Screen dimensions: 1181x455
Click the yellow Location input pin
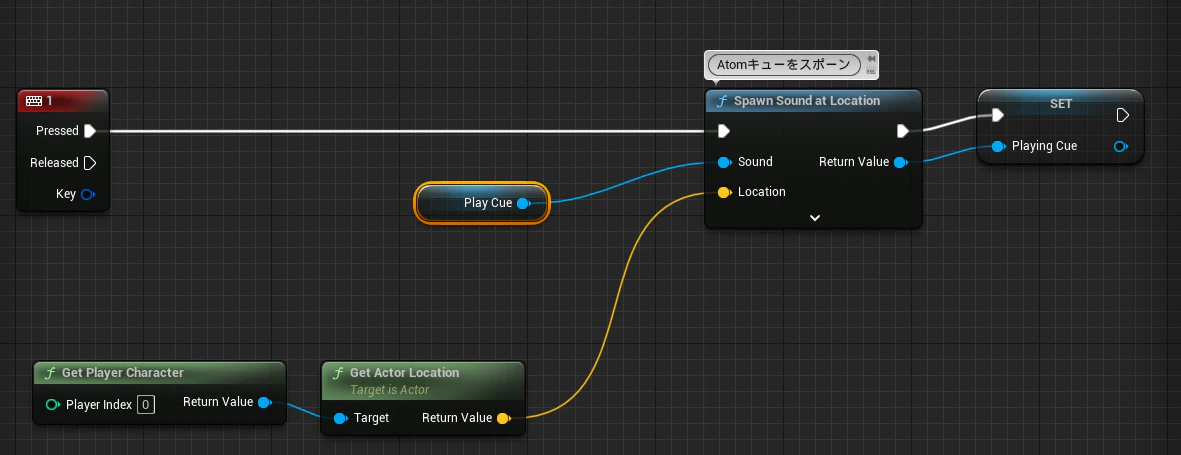pyautogui.click(x=725, y=192)
